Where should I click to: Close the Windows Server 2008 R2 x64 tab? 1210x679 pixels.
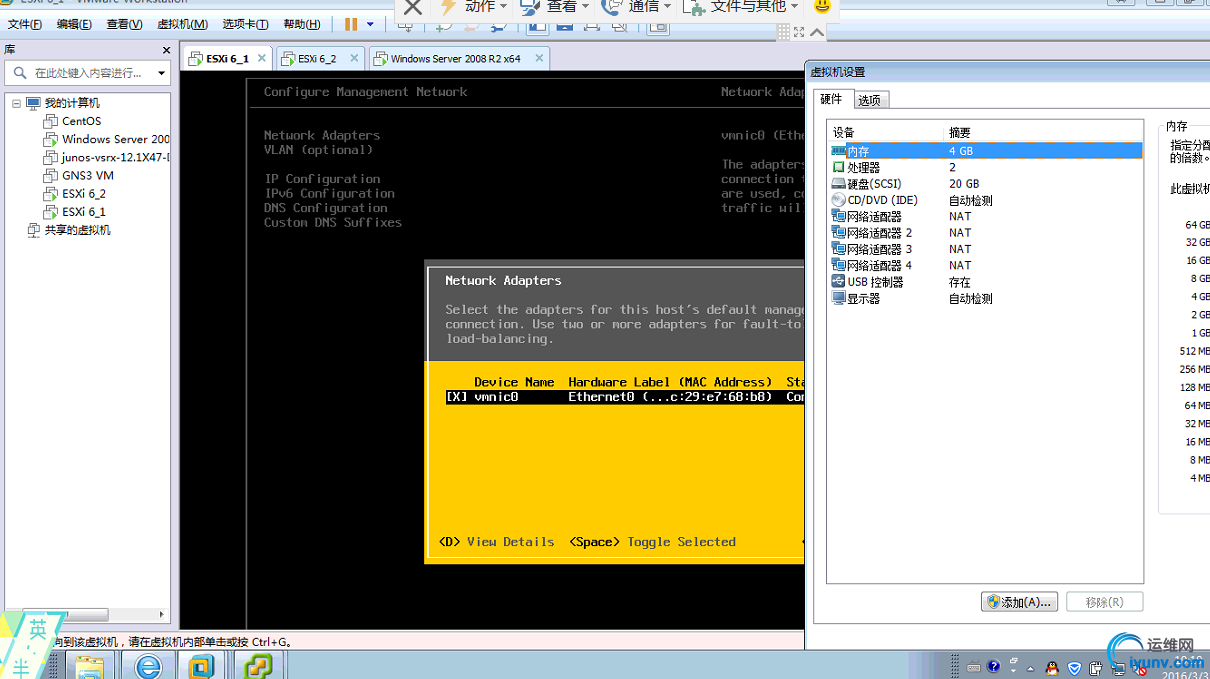point(539,58)
